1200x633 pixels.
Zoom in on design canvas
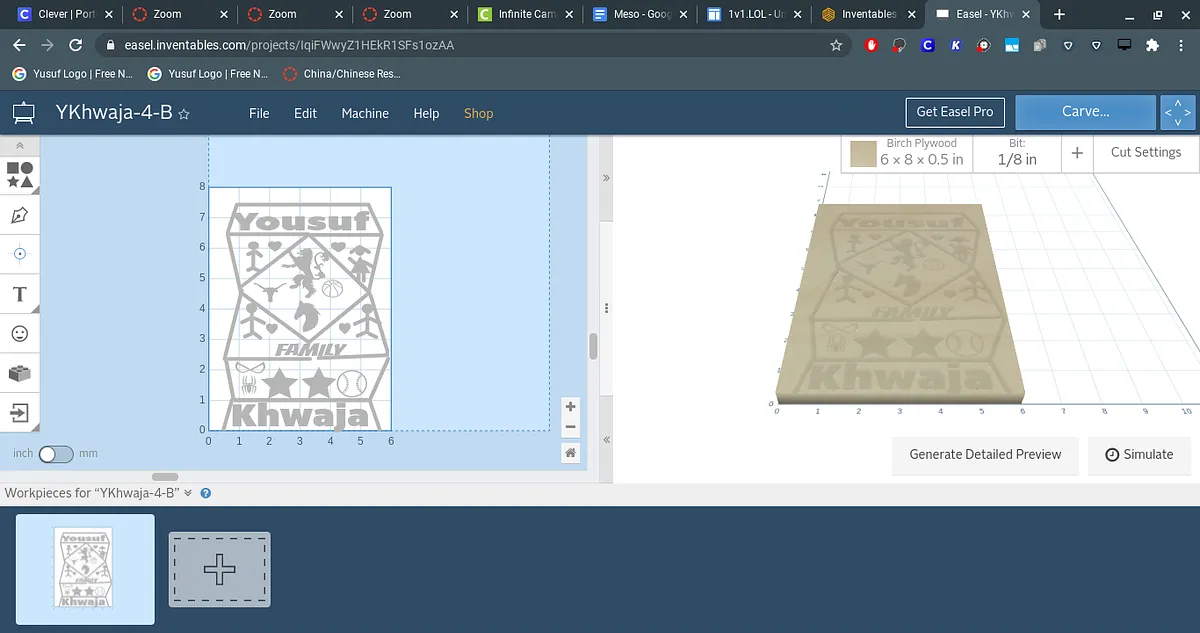570,406
